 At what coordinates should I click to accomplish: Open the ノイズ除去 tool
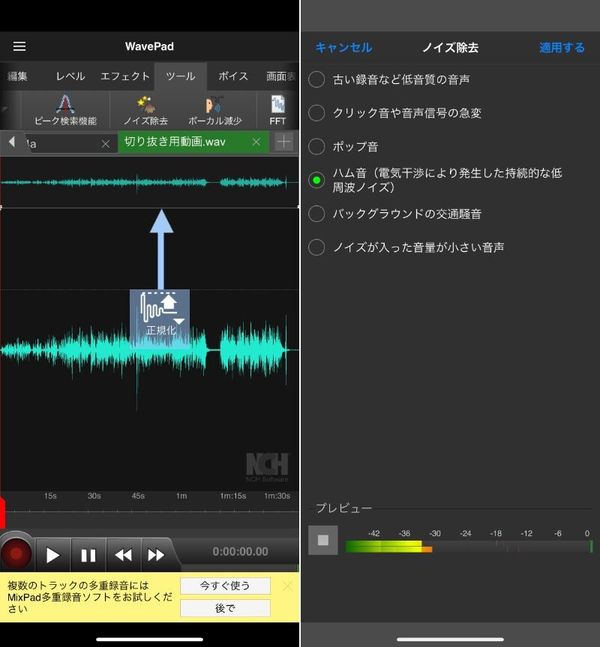(146, 110)
